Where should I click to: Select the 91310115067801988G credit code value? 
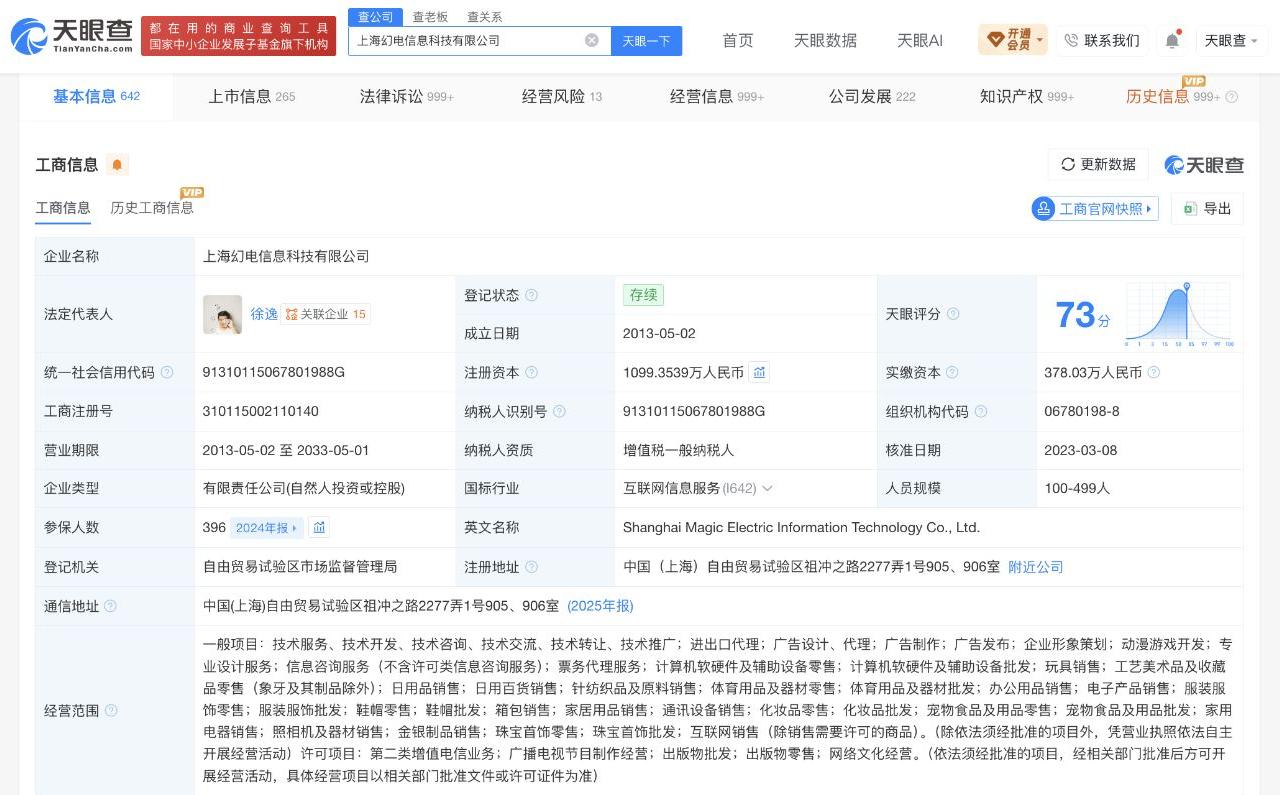coord(273,372)
